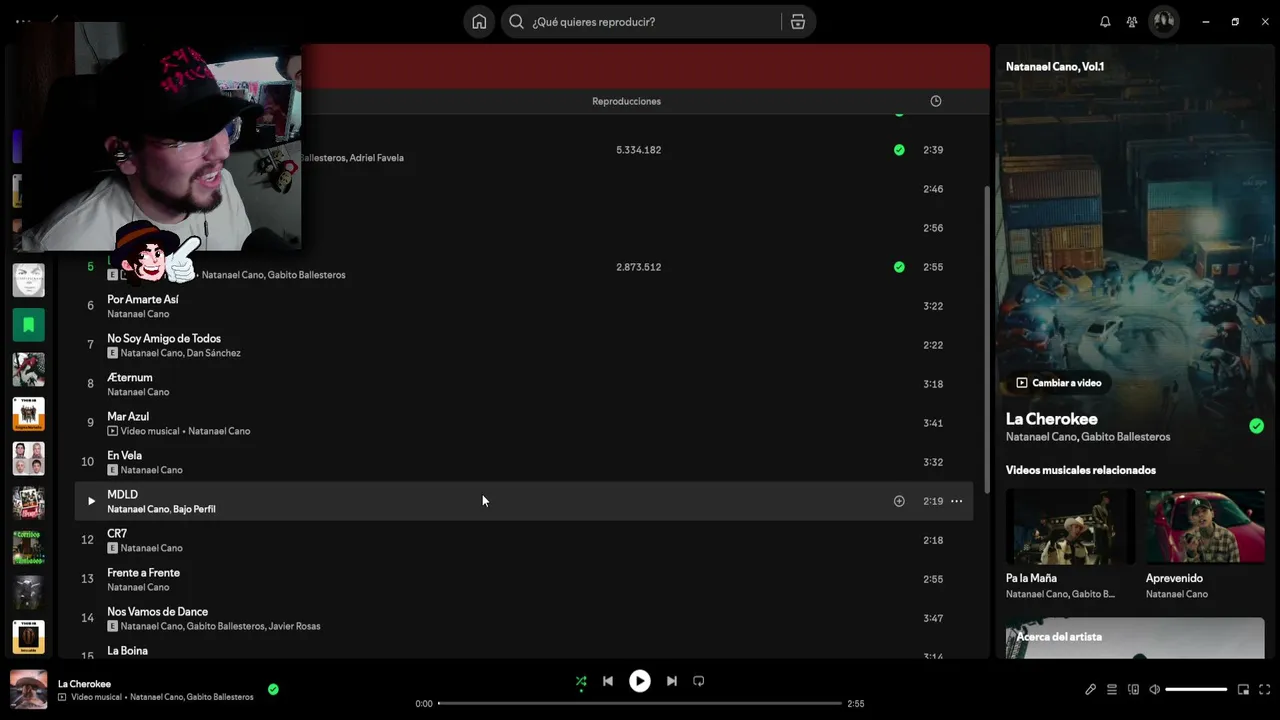Click the 2.873.512 play count
Image resolution: width=1280 pixels, height=720 pixels.
pos(639,267)
